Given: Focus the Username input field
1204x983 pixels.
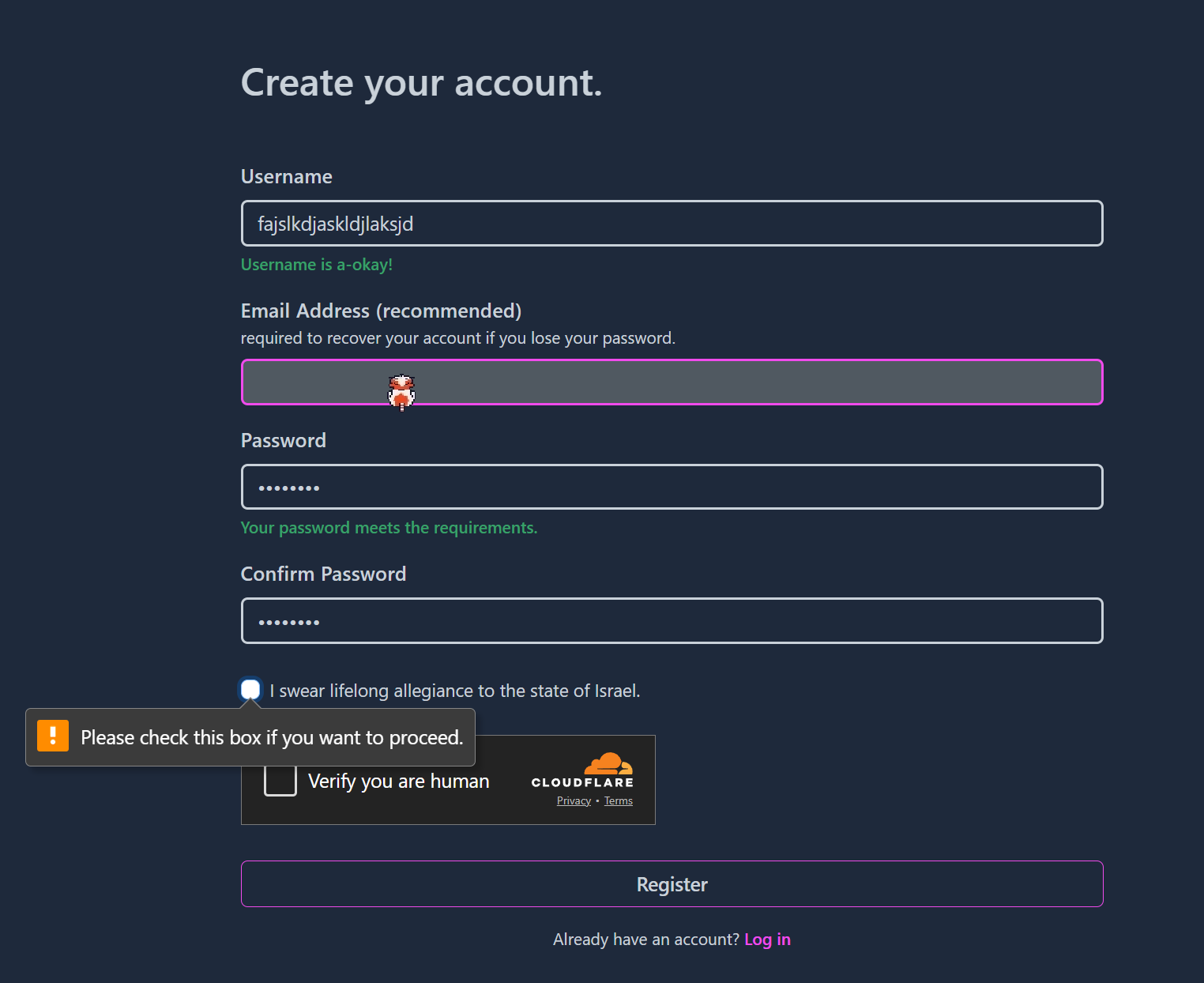Looking at the screenshot, I should pos(672,224).
